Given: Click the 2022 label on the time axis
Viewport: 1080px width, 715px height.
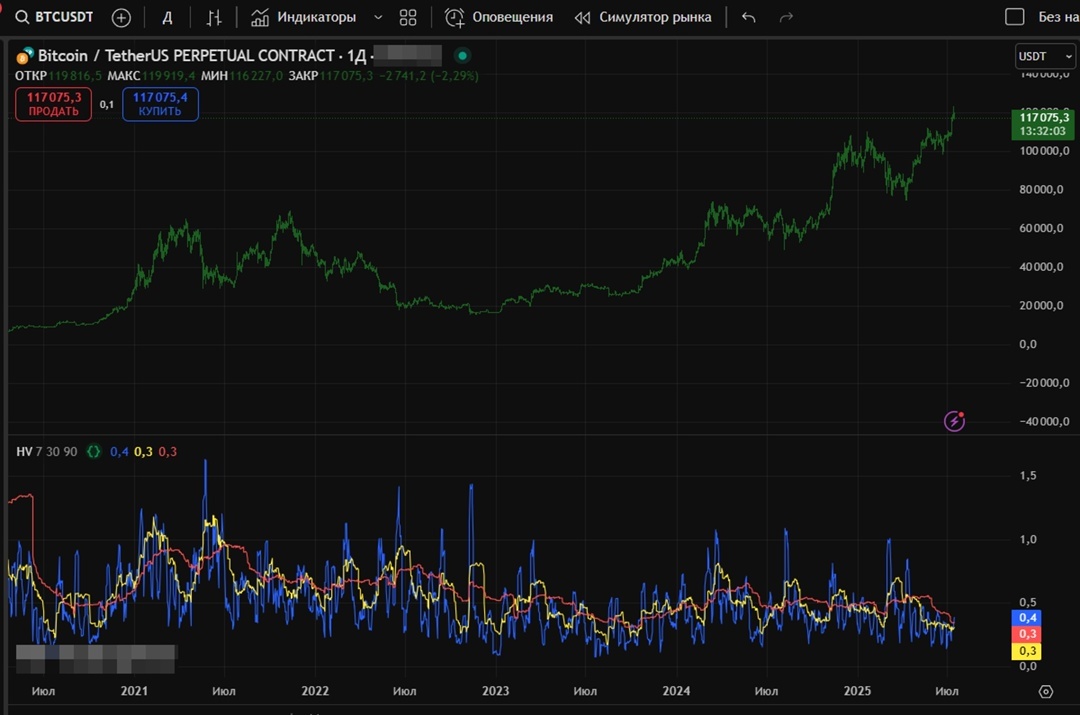Looking at the screenshot, I should point(315,691).
